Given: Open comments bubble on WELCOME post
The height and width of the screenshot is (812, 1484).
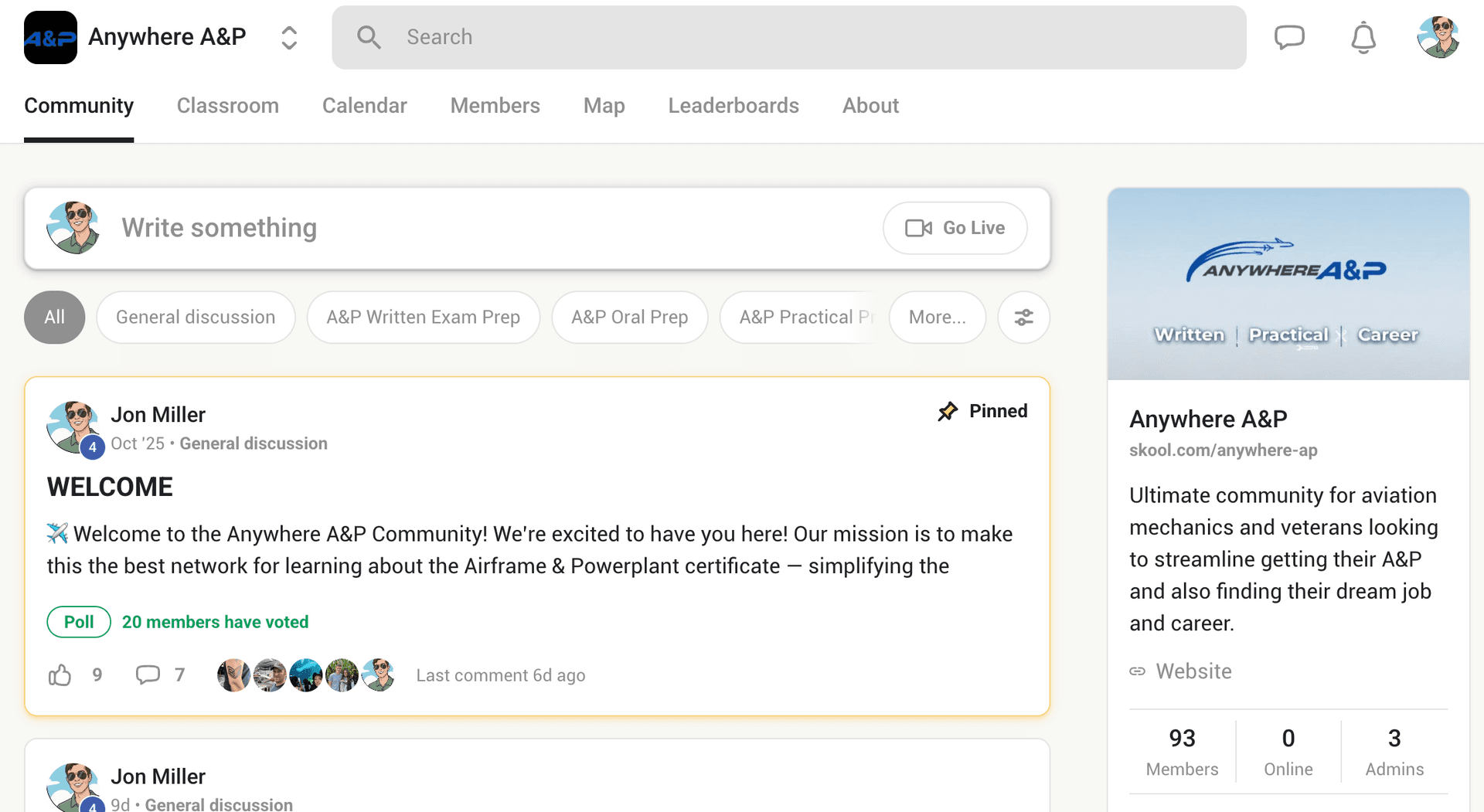Looking at the screenshot, I should point(148,675).
